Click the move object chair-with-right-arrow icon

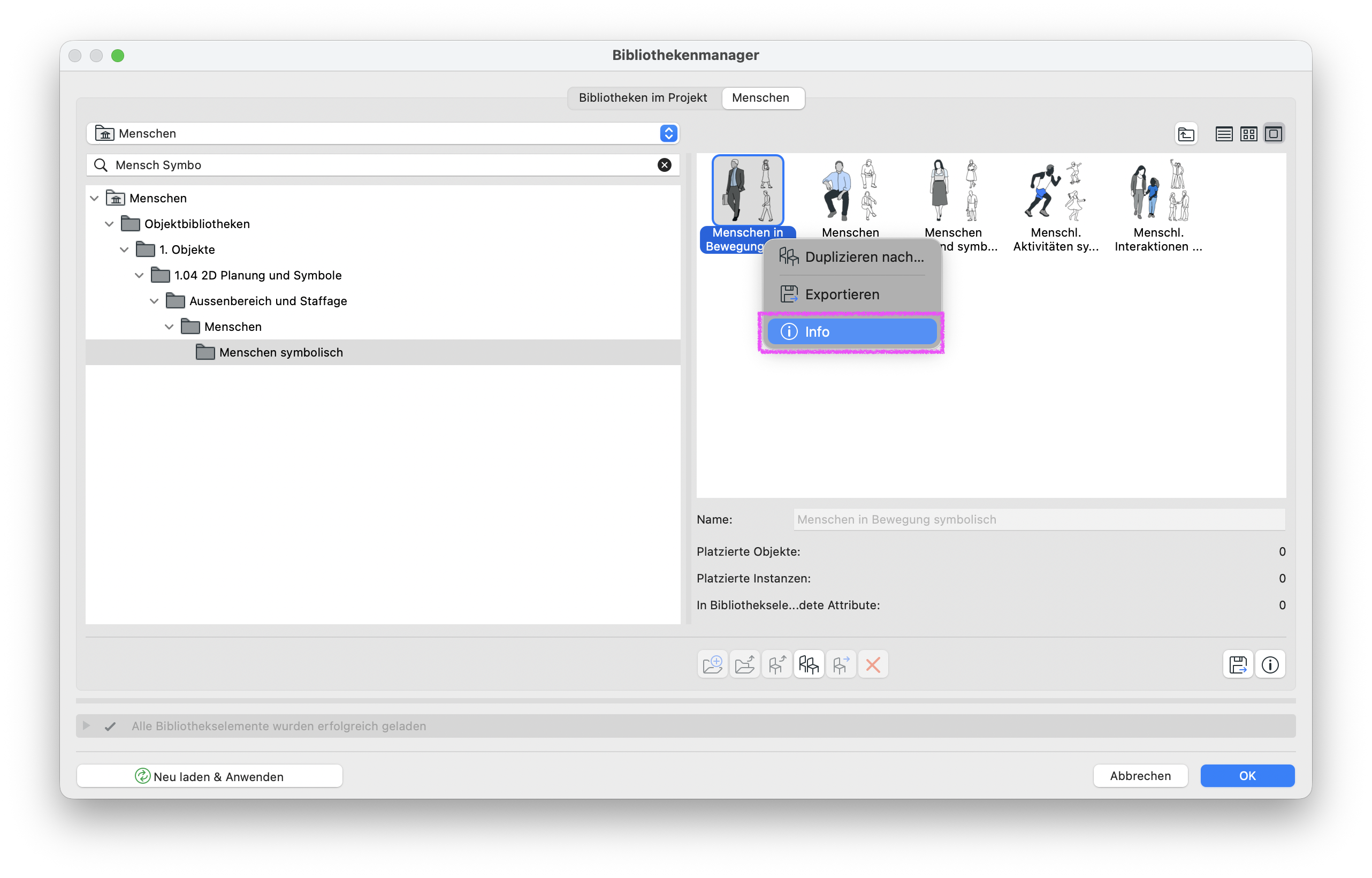point(841,664)
